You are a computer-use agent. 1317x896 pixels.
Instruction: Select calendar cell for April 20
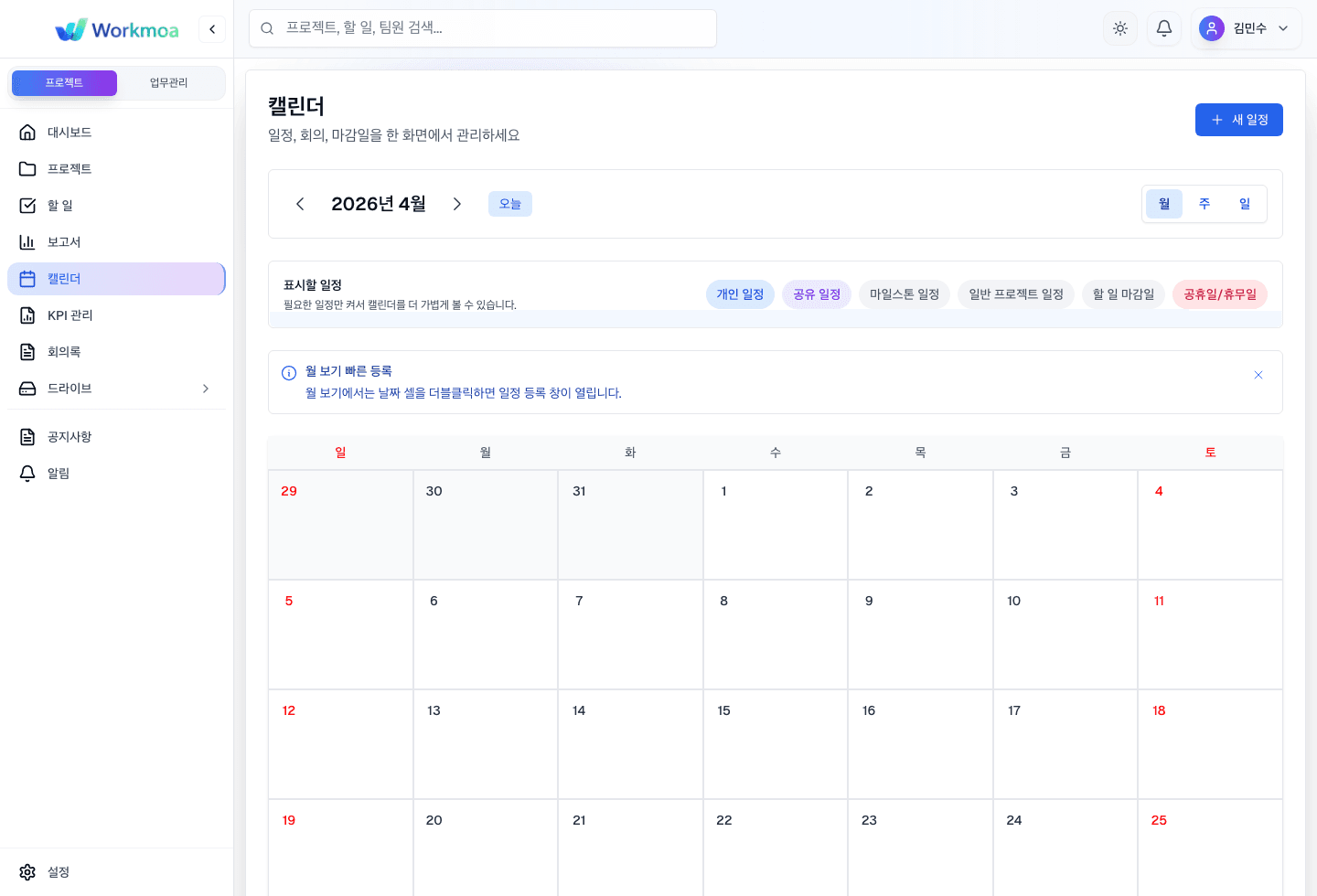pyautogui.click(x=486, y=848)
